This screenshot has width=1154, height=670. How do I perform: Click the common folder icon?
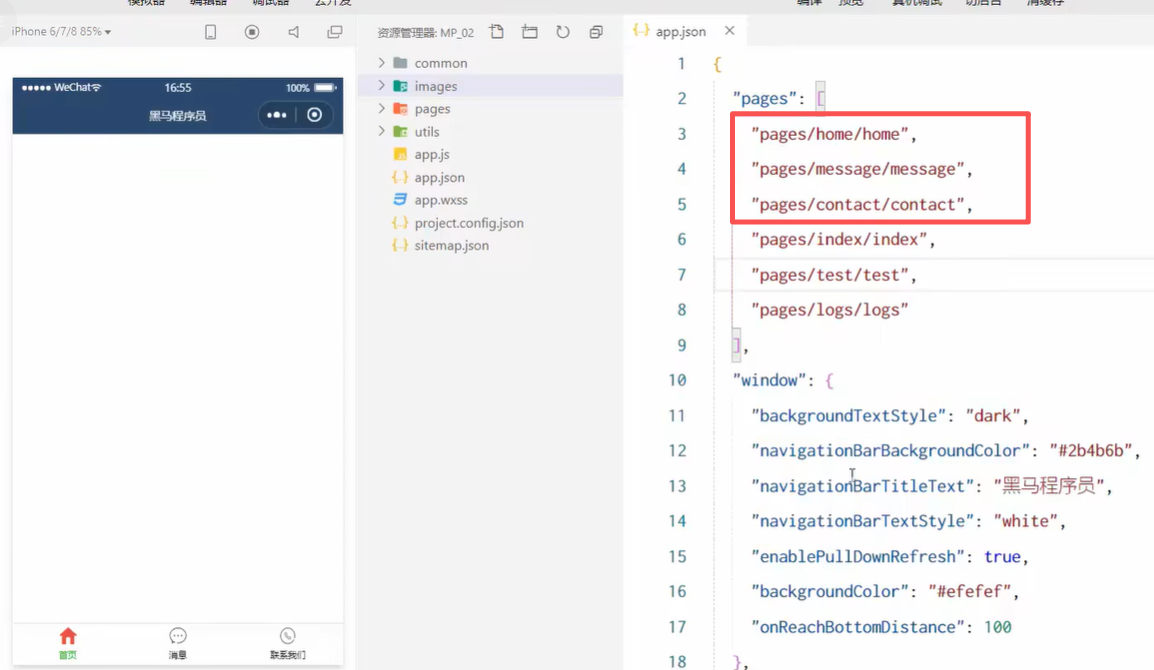(400, 63)
